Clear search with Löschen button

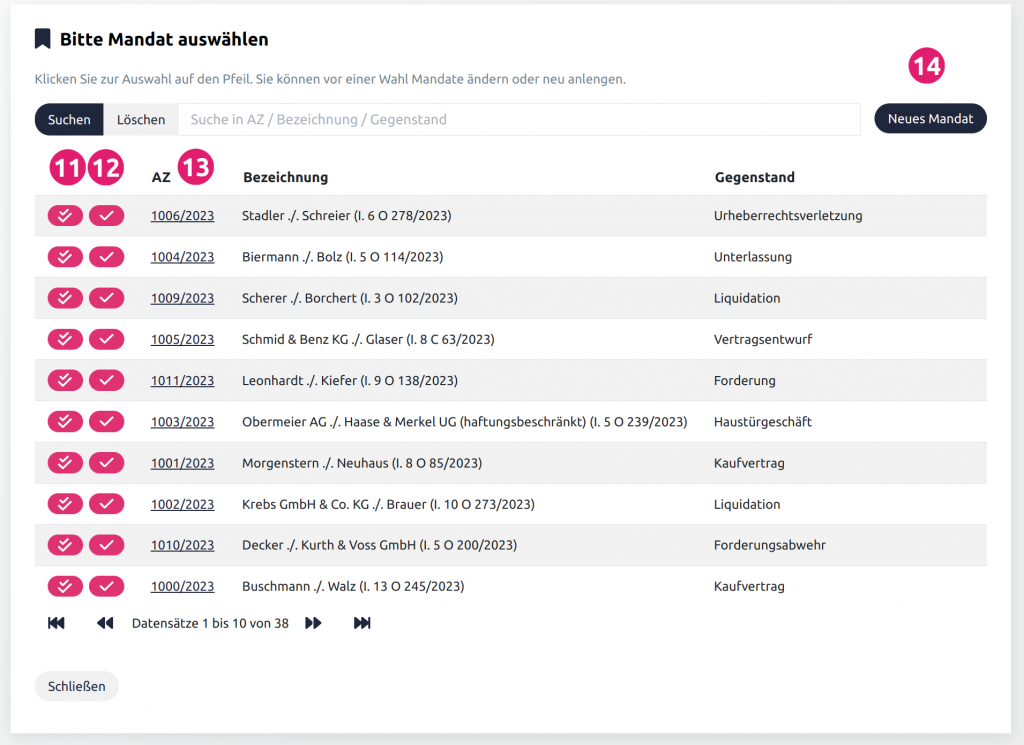tap(141, 119)
